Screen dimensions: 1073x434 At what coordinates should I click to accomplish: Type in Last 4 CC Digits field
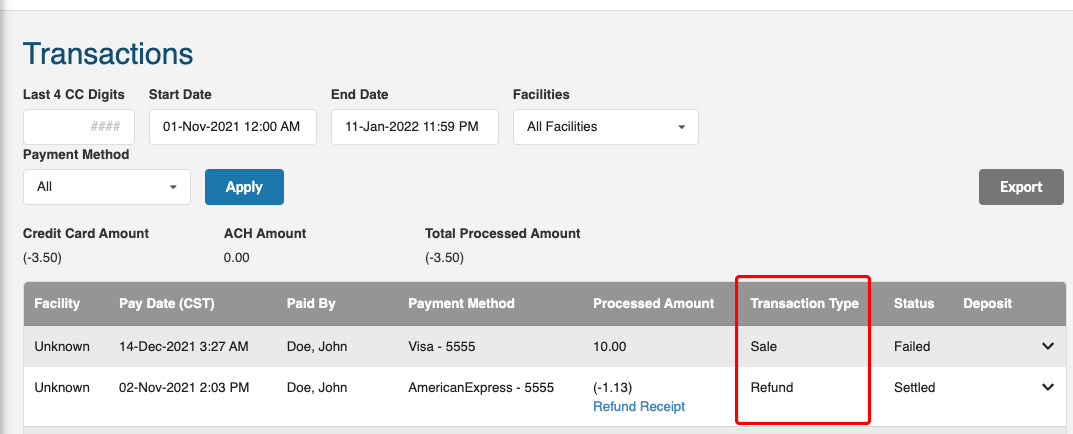(x=79, y=127)
